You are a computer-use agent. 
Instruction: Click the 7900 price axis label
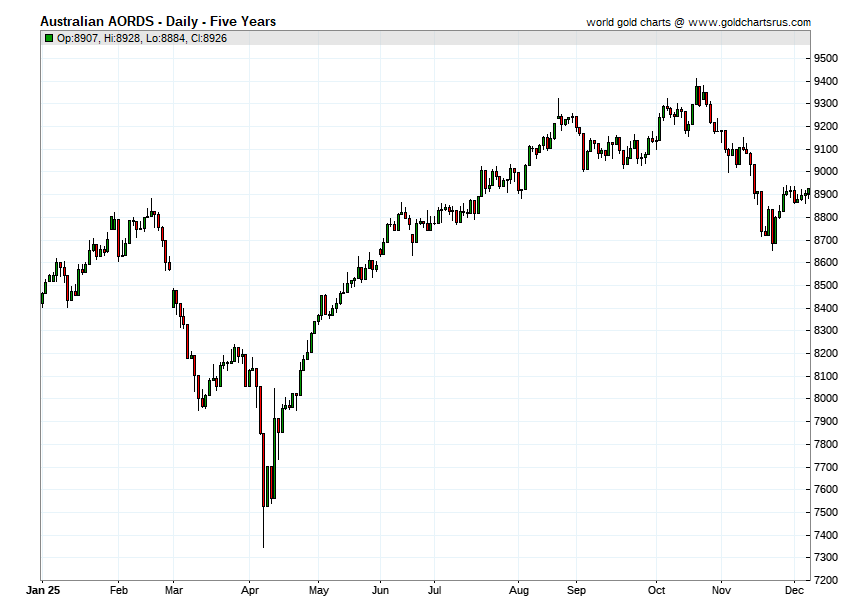coord(826,421)
